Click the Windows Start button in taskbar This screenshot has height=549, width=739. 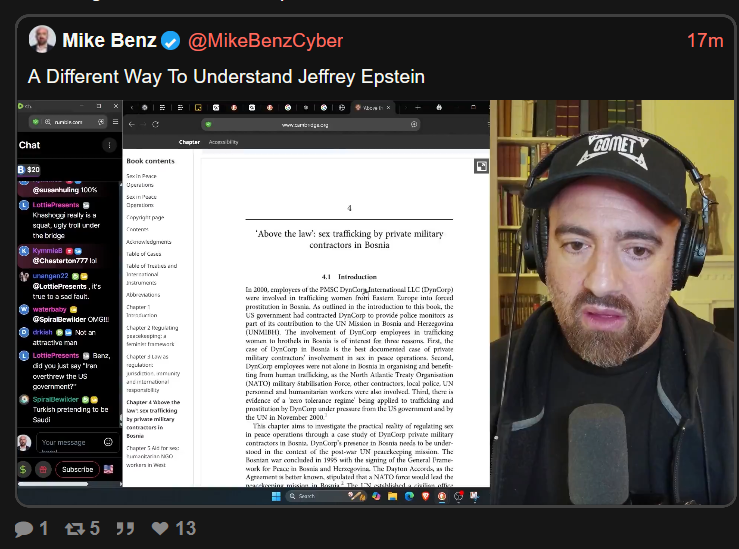tap(276, 496)
